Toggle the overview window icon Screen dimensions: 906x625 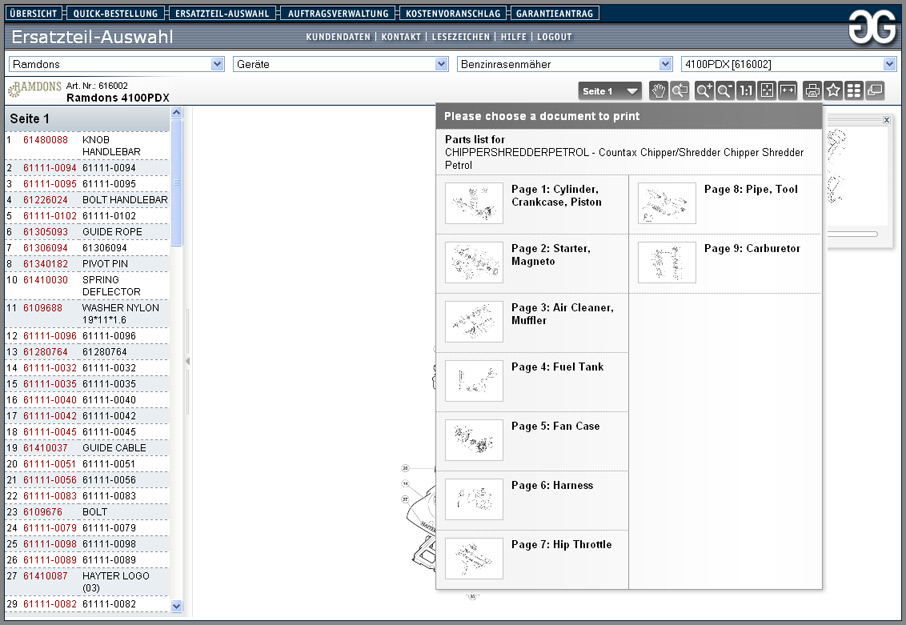[875, 91]
